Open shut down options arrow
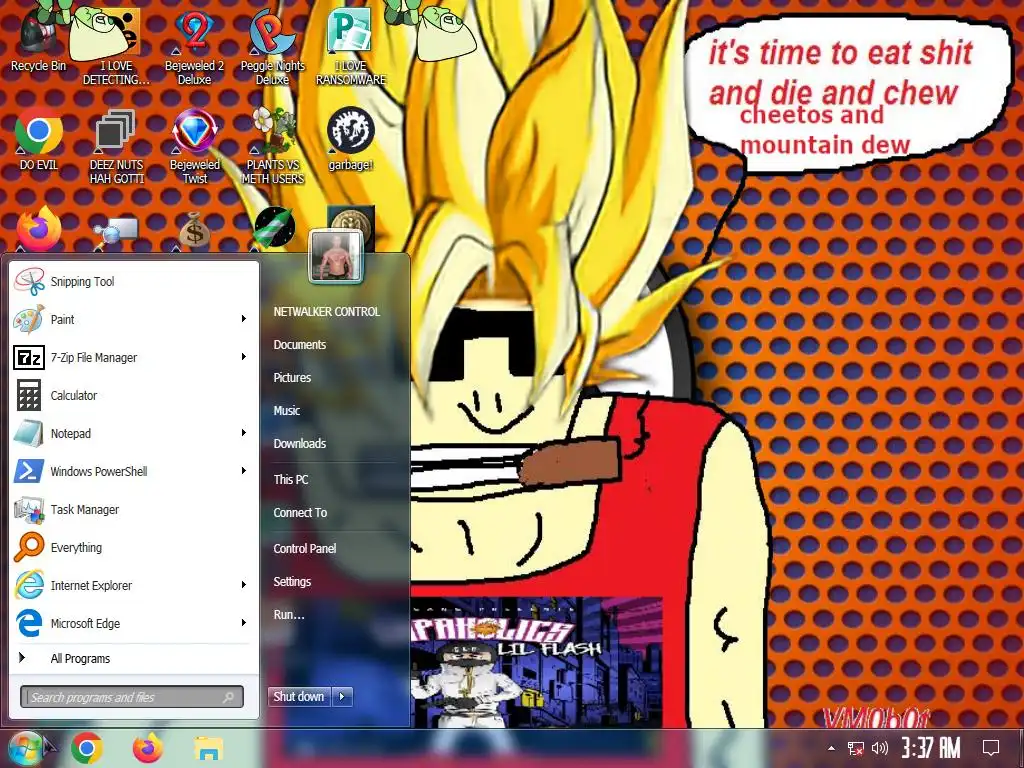The width and height of the screenshot is (1024, 768). point(342,697)
